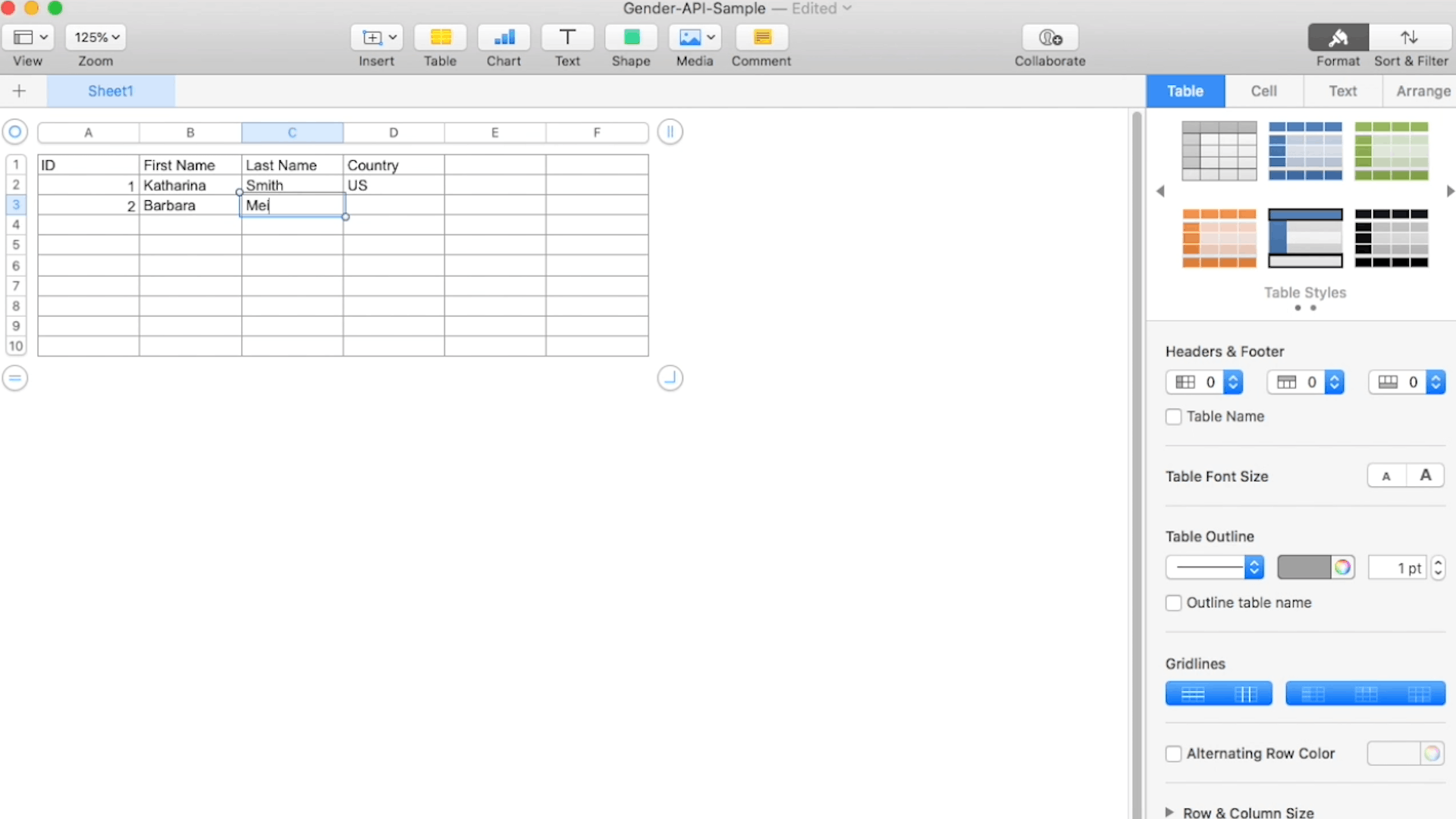Image resolution: width=1456 pixels, height=819 pixels.
Task: Insert a Chart from the toolbar
Action: pyautogui.click(x=504, y=37)
